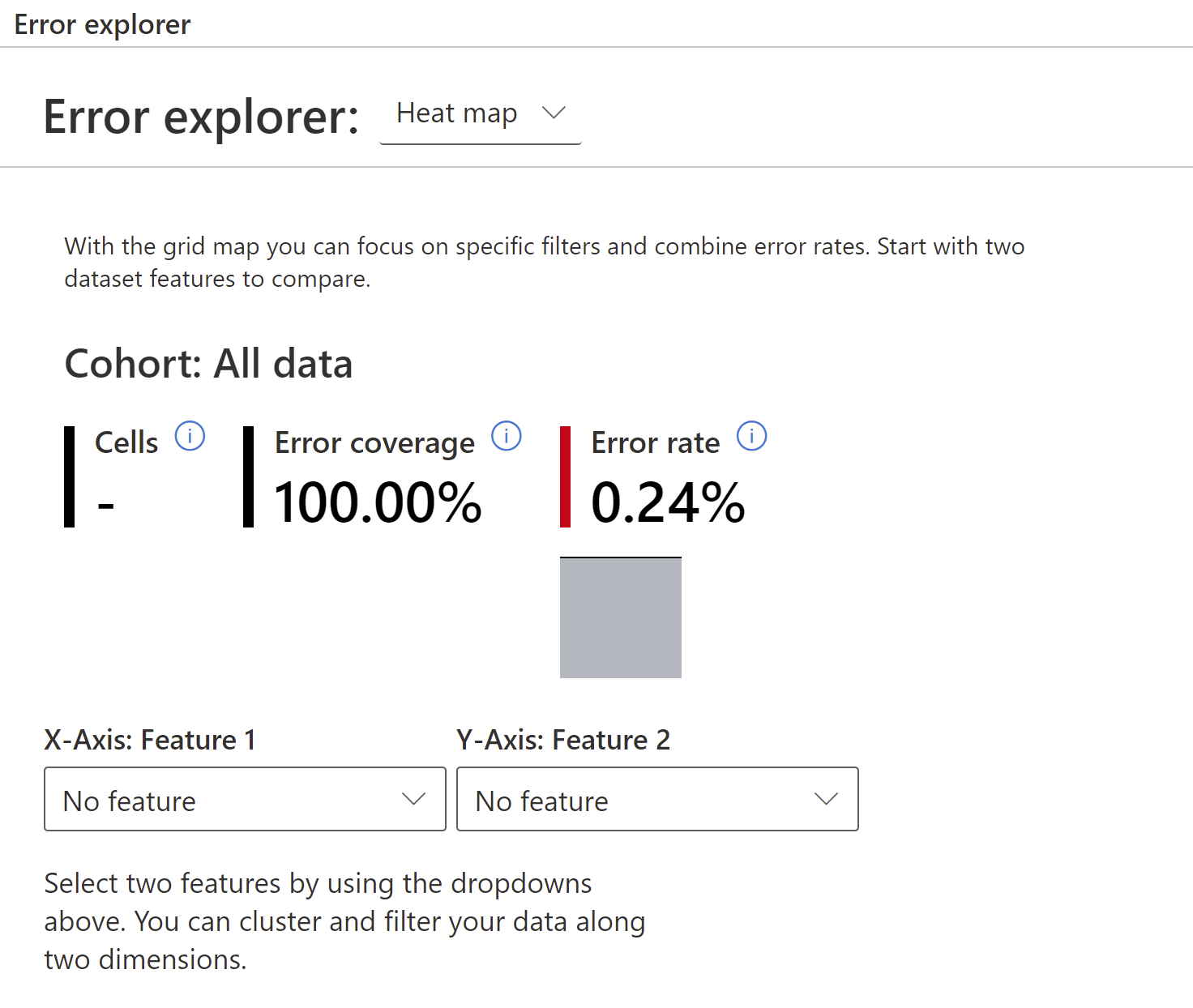
Task: Click the Error coverage info icon
Action: [507, 436]
